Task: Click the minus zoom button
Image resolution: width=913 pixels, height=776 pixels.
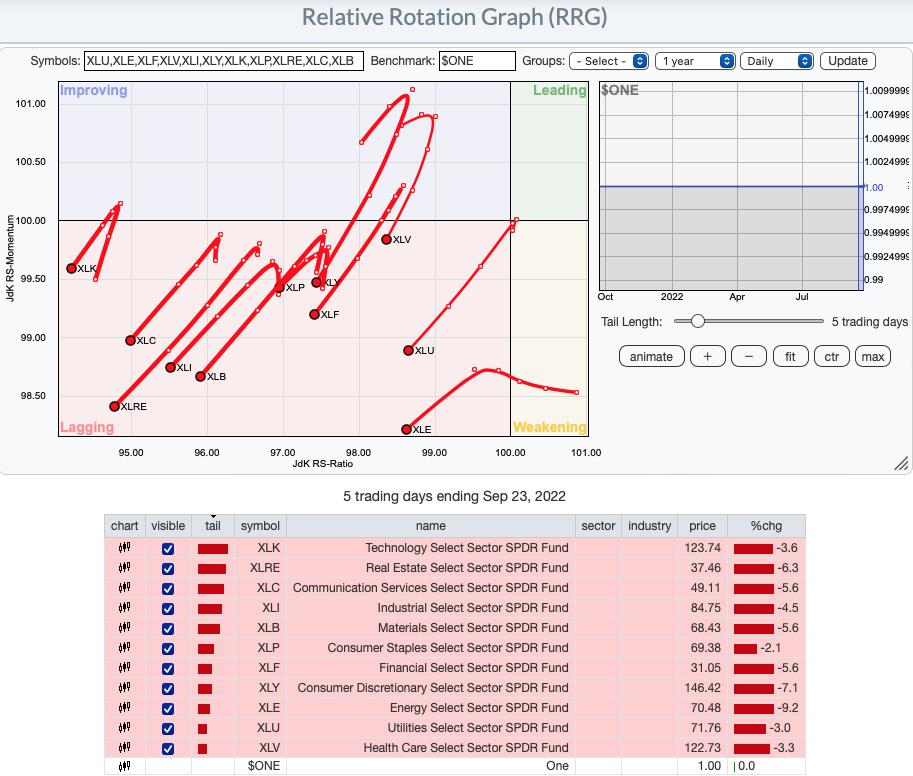Action: pyautogui.click(x=749, y=357)
